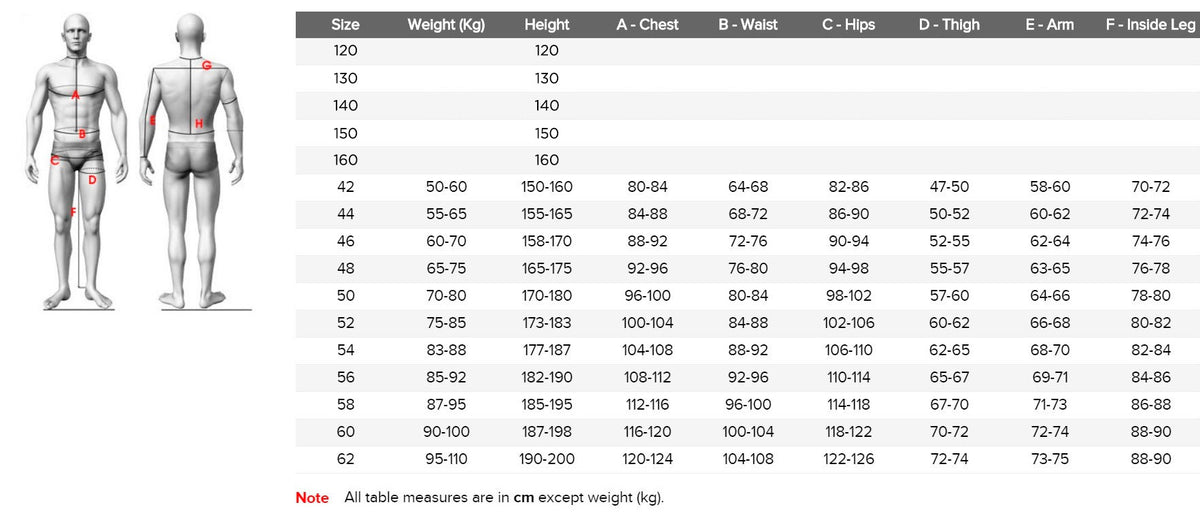Click the red Note label below table
The width and height of the screenshot is (1200, 524).
312,497
